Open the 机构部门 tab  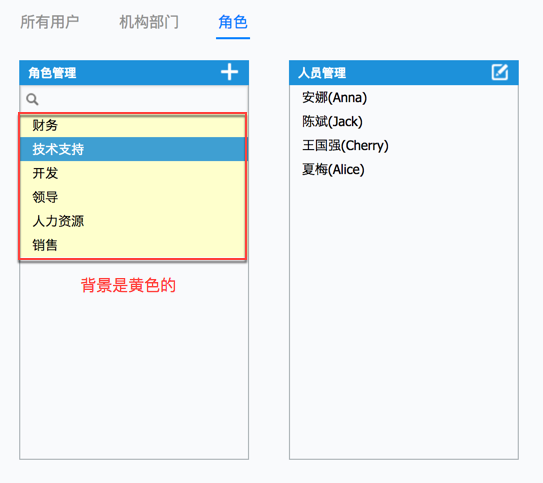tap(149, 22)
